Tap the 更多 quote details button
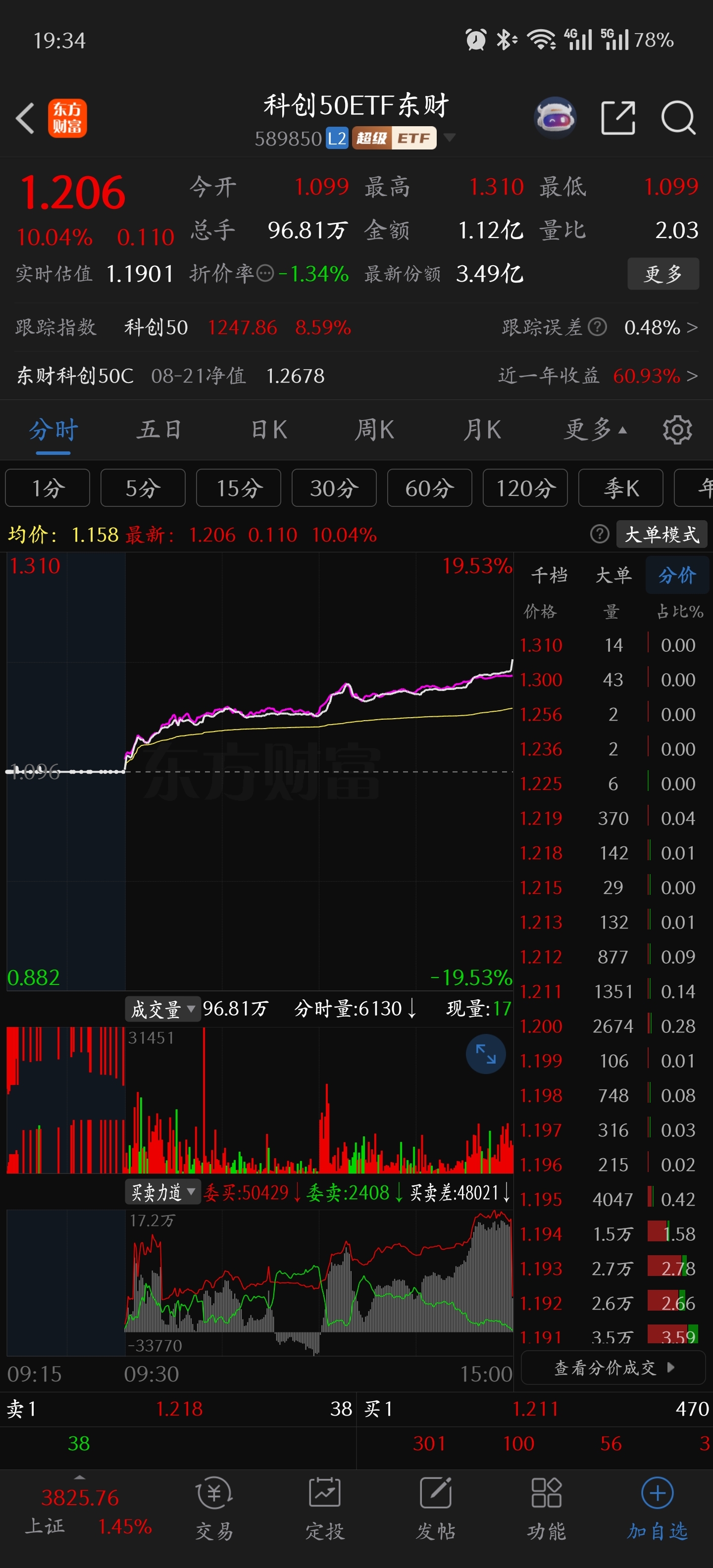 coord(663,274)
